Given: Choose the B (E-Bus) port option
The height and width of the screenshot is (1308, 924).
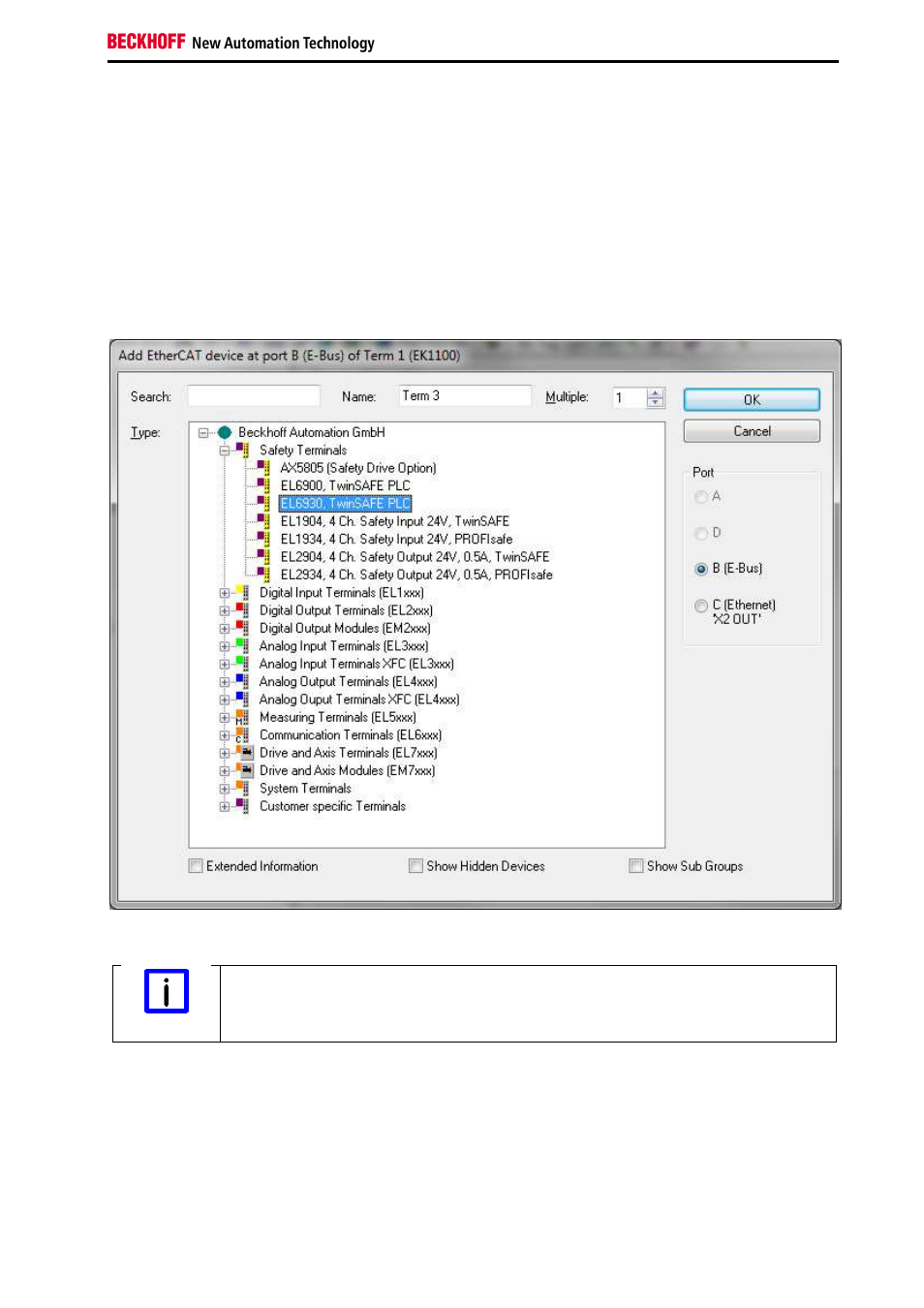Looking at the screenshot, I should click(701, 569).
